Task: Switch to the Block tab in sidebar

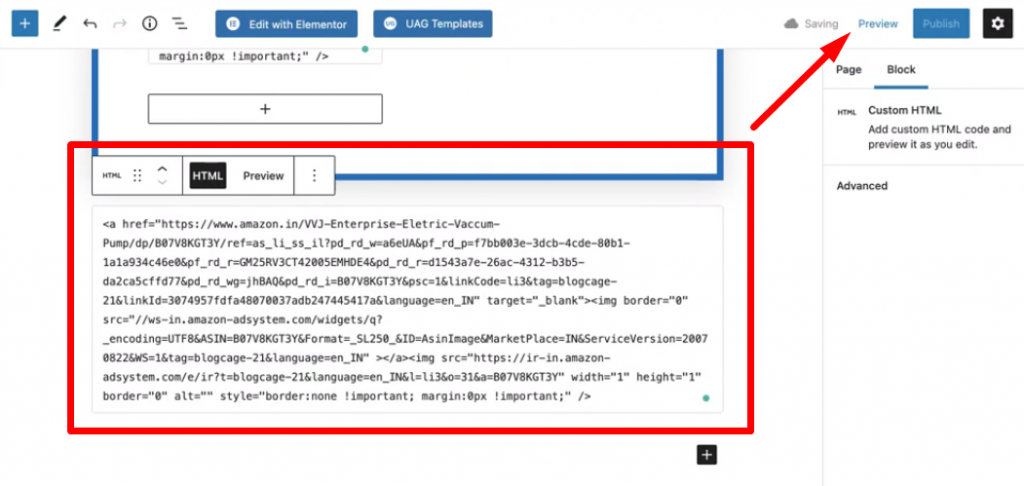Action: pyautogui.click(x=901, y=70)
